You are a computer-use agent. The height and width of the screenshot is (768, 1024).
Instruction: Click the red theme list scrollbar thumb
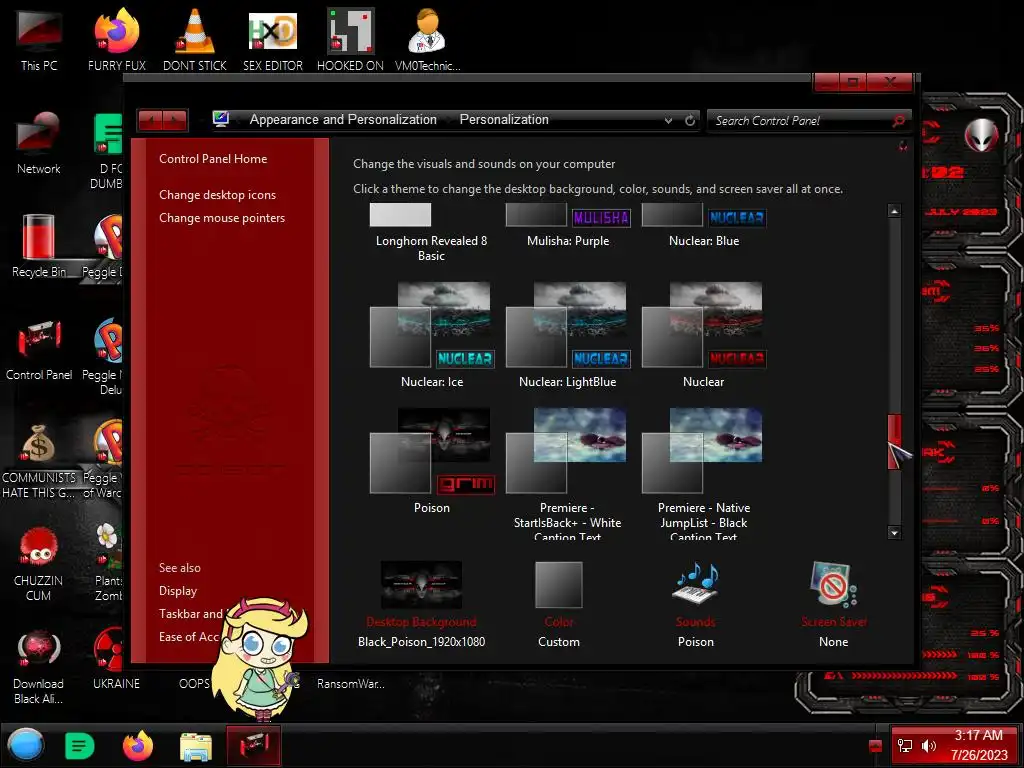coord(894,441)
